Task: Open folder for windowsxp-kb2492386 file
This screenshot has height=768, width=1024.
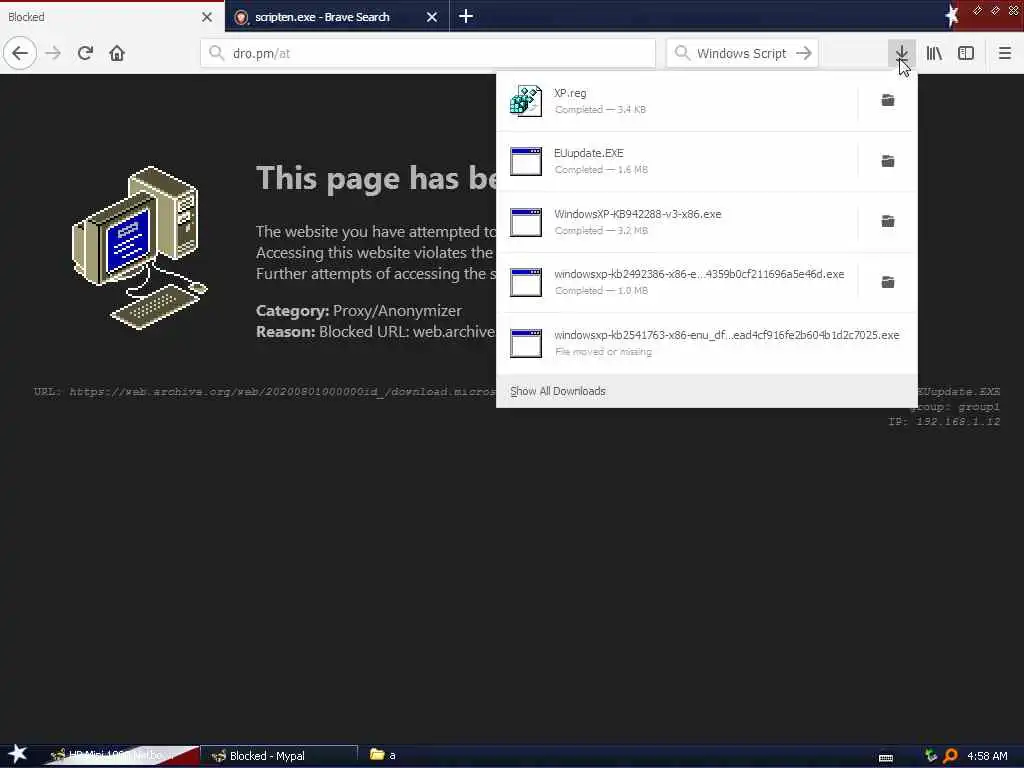Action: 888,281
